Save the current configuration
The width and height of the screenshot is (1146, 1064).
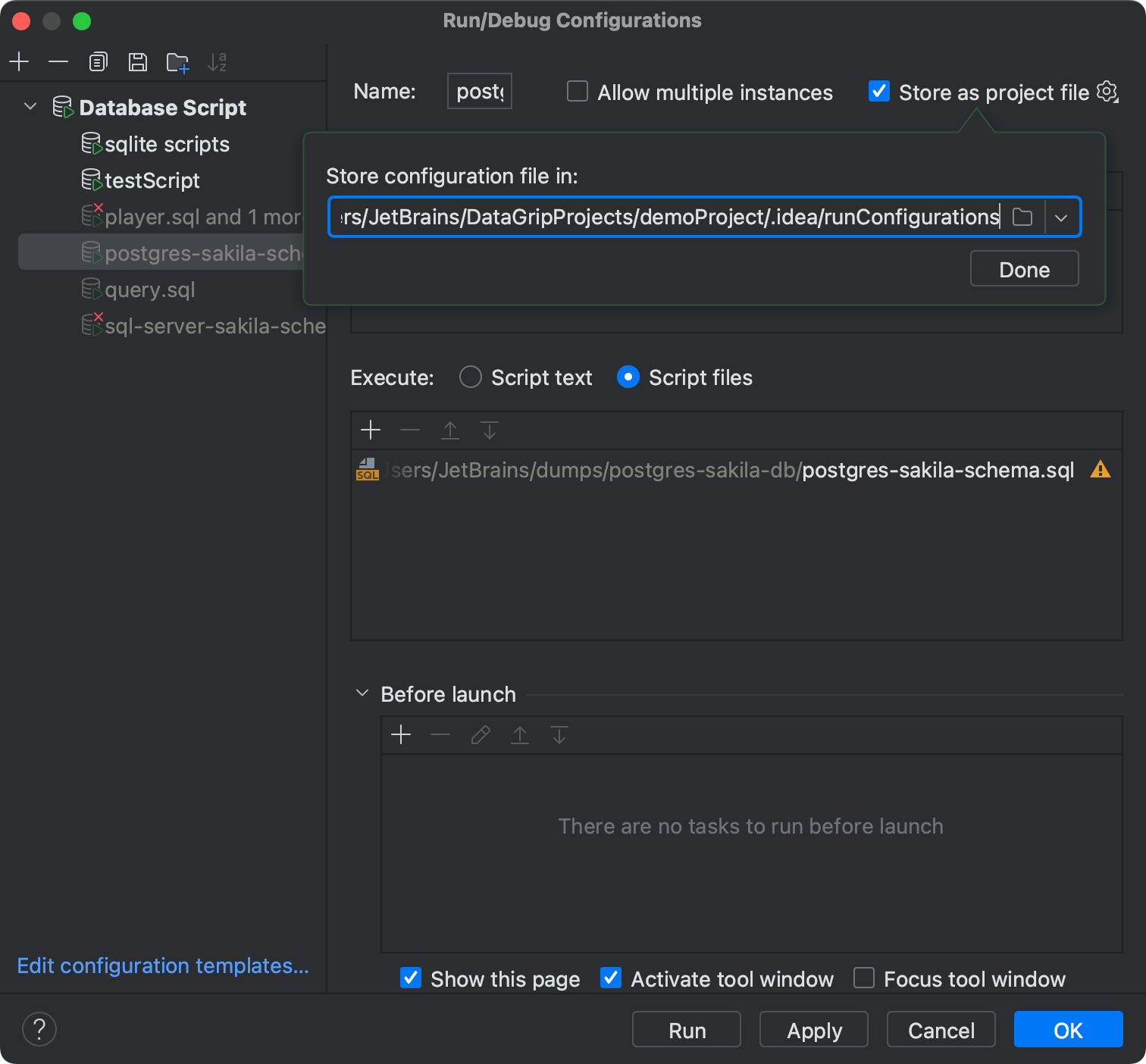(138, 61)
